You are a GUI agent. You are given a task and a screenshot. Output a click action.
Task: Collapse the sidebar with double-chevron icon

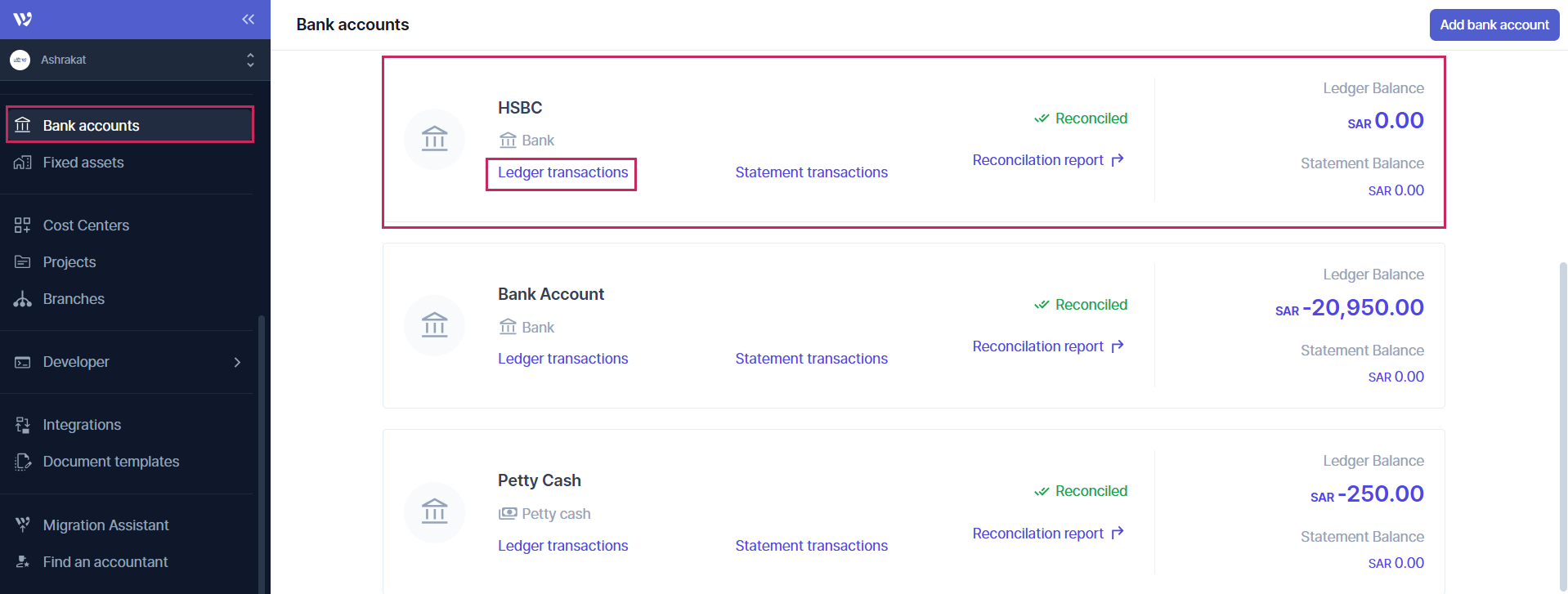tap(249, 19)
